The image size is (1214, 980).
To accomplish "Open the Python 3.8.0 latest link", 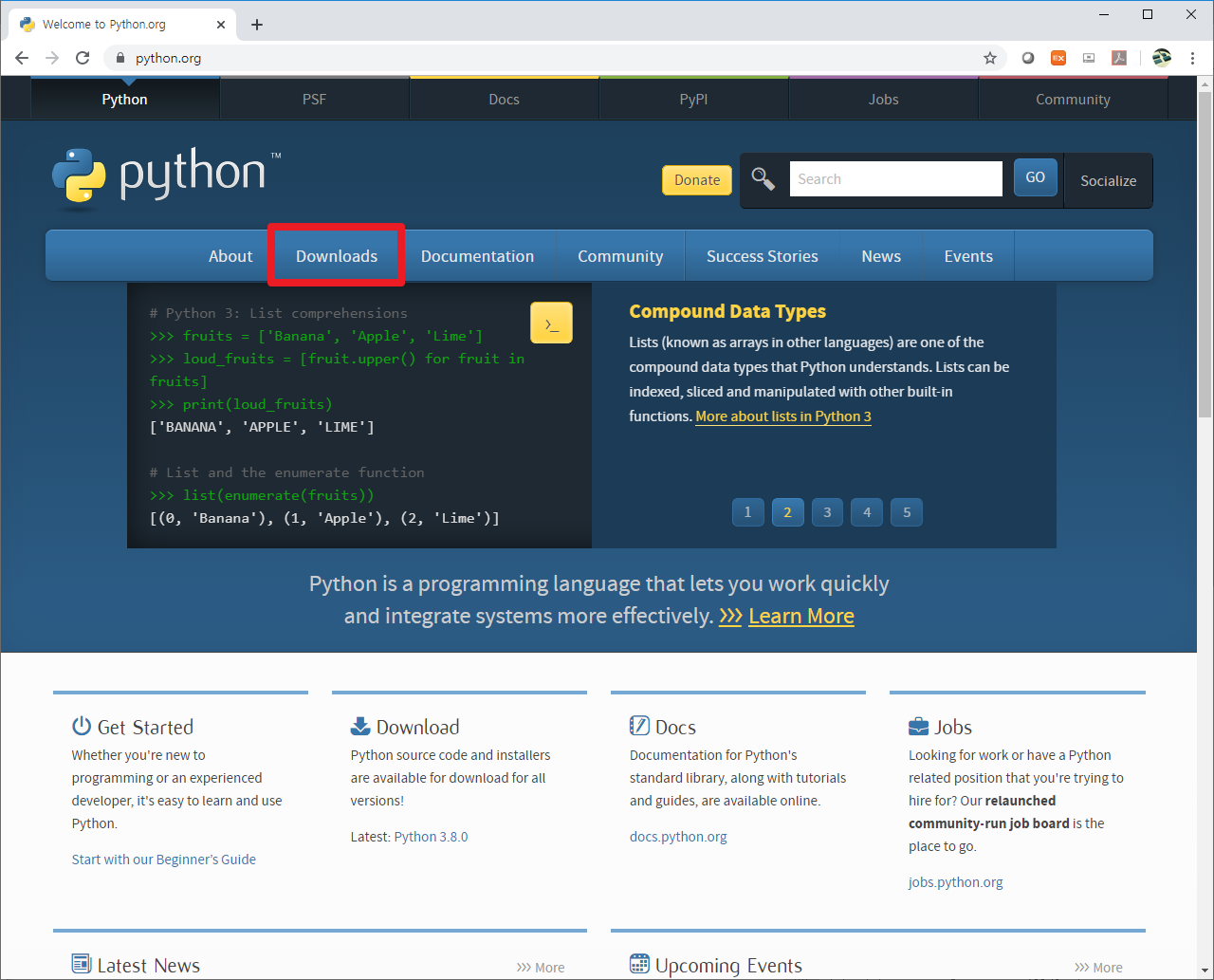I will pyautogui.click(x=431, y=837).
